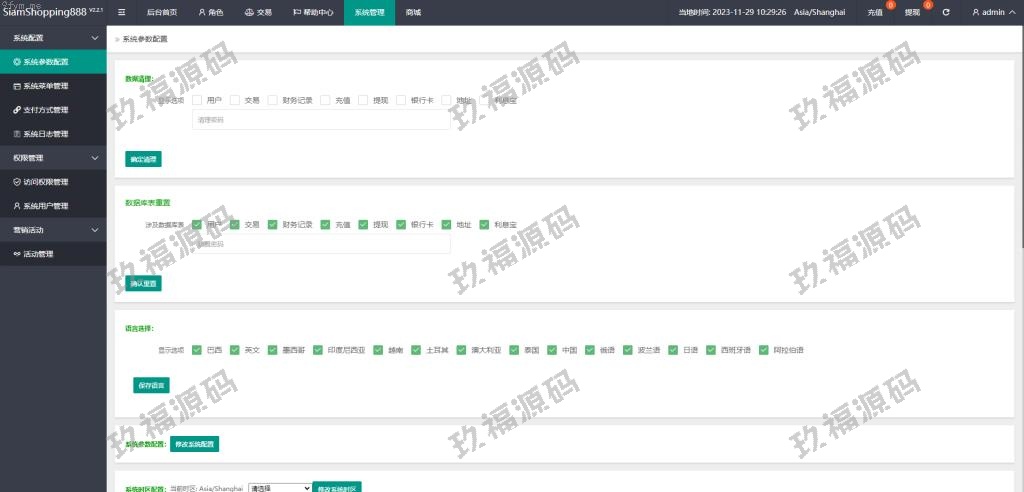1024x492 pixels.
Task: Open 系统参数配置 gear icon in sidebar
Action: tap(17, 62)
